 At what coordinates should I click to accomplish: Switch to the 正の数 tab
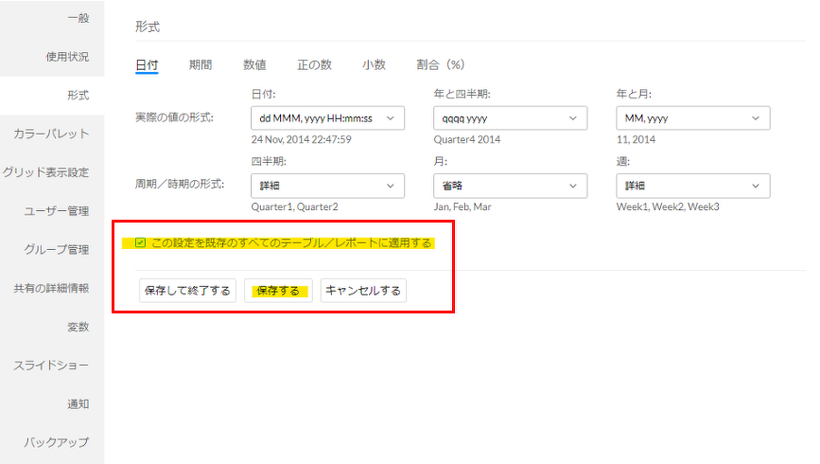point(314,65)
